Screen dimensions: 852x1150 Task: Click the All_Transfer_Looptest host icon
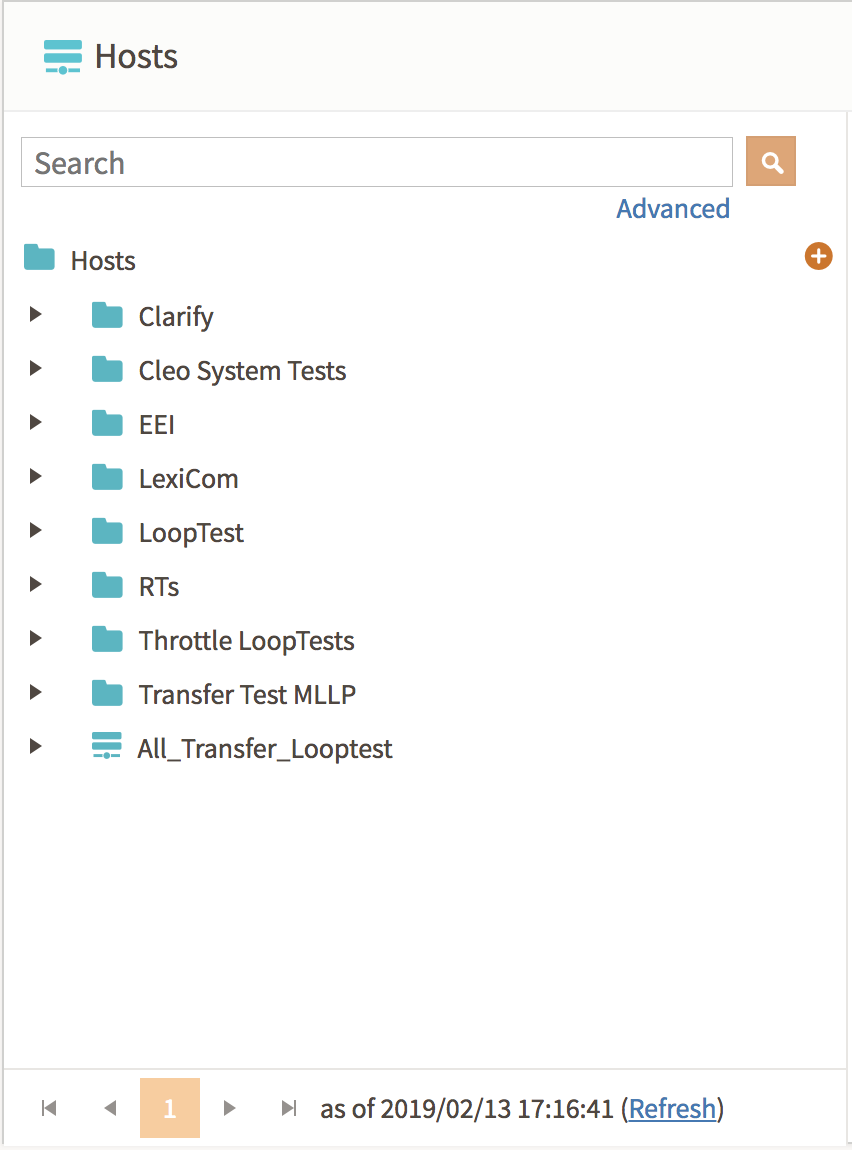[107, 746]
